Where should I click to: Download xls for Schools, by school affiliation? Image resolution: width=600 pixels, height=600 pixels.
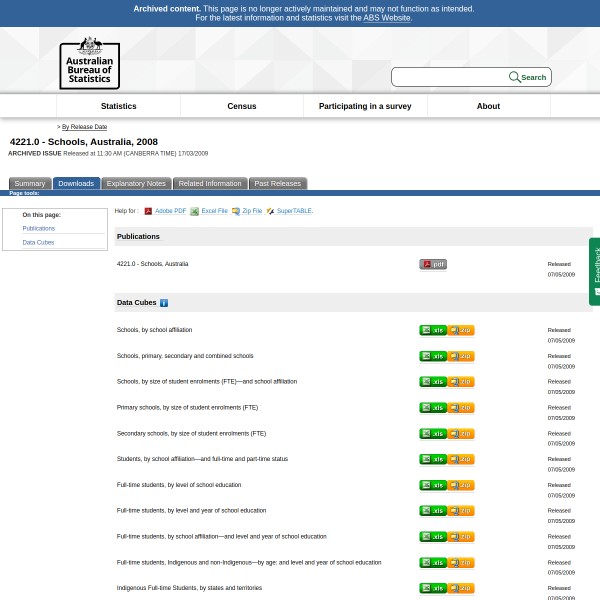[433, 330]
